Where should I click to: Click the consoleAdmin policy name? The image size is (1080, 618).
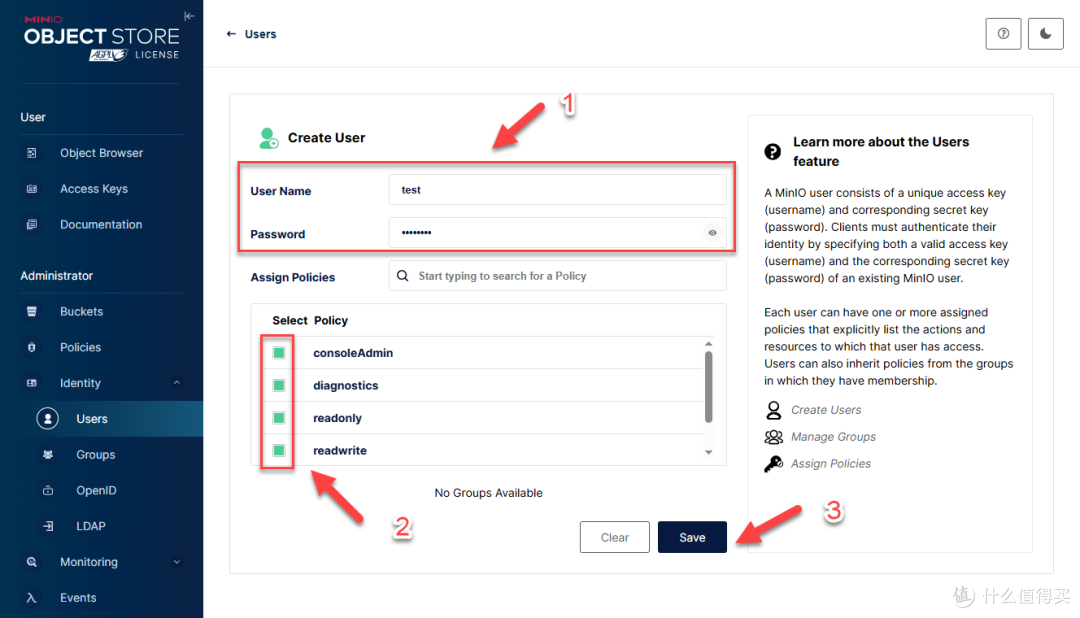(x=353, y=353)
